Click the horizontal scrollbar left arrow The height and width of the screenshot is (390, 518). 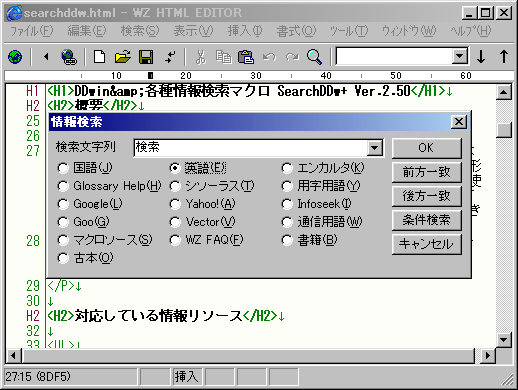pos(13,356)
